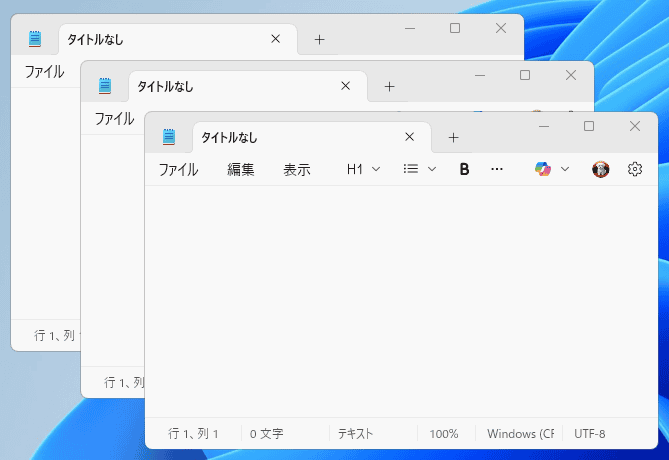669x460 pixels.
Task: Select タイトルなし tab in the middle window
Action: [x=247, y=87]
